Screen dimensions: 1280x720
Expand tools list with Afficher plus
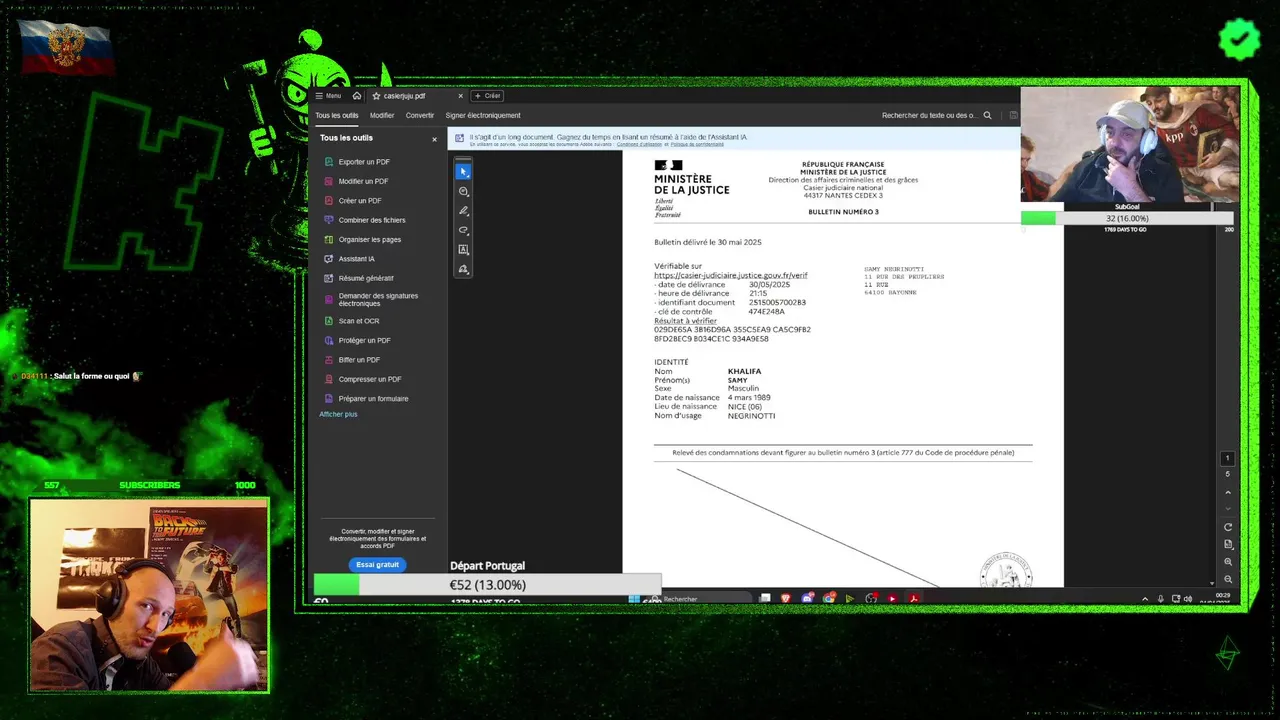point(338,414)
